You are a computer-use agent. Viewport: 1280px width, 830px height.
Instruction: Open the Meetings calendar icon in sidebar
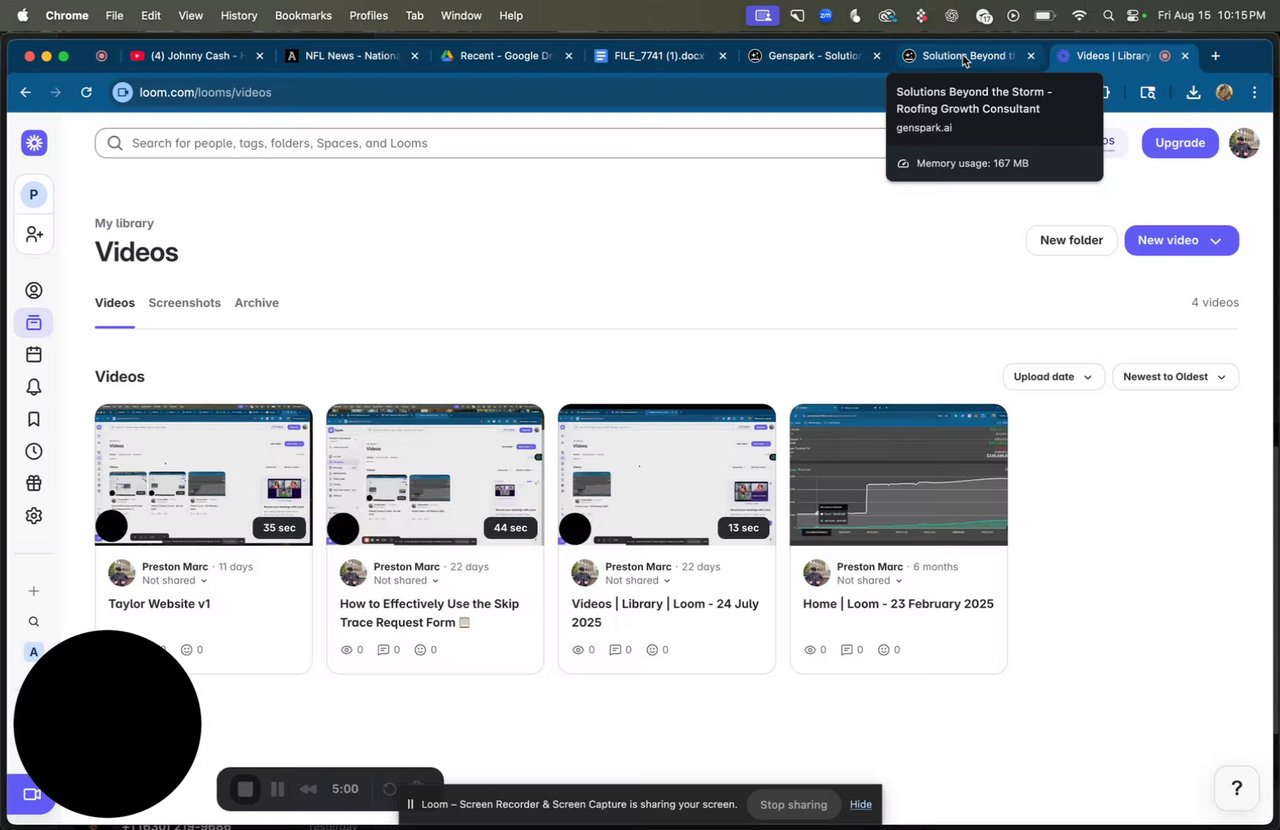34,355
